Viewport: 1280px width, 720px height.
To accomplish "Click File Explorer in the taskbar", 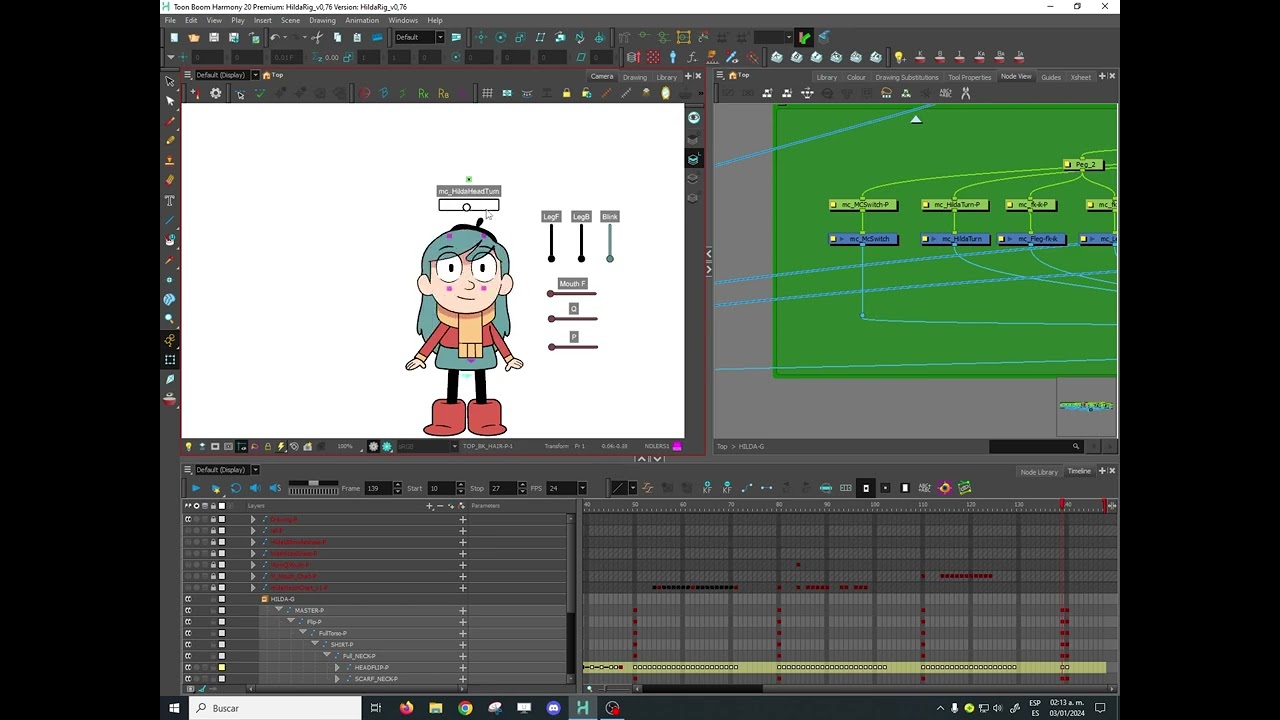I will [x=435, y=708].
